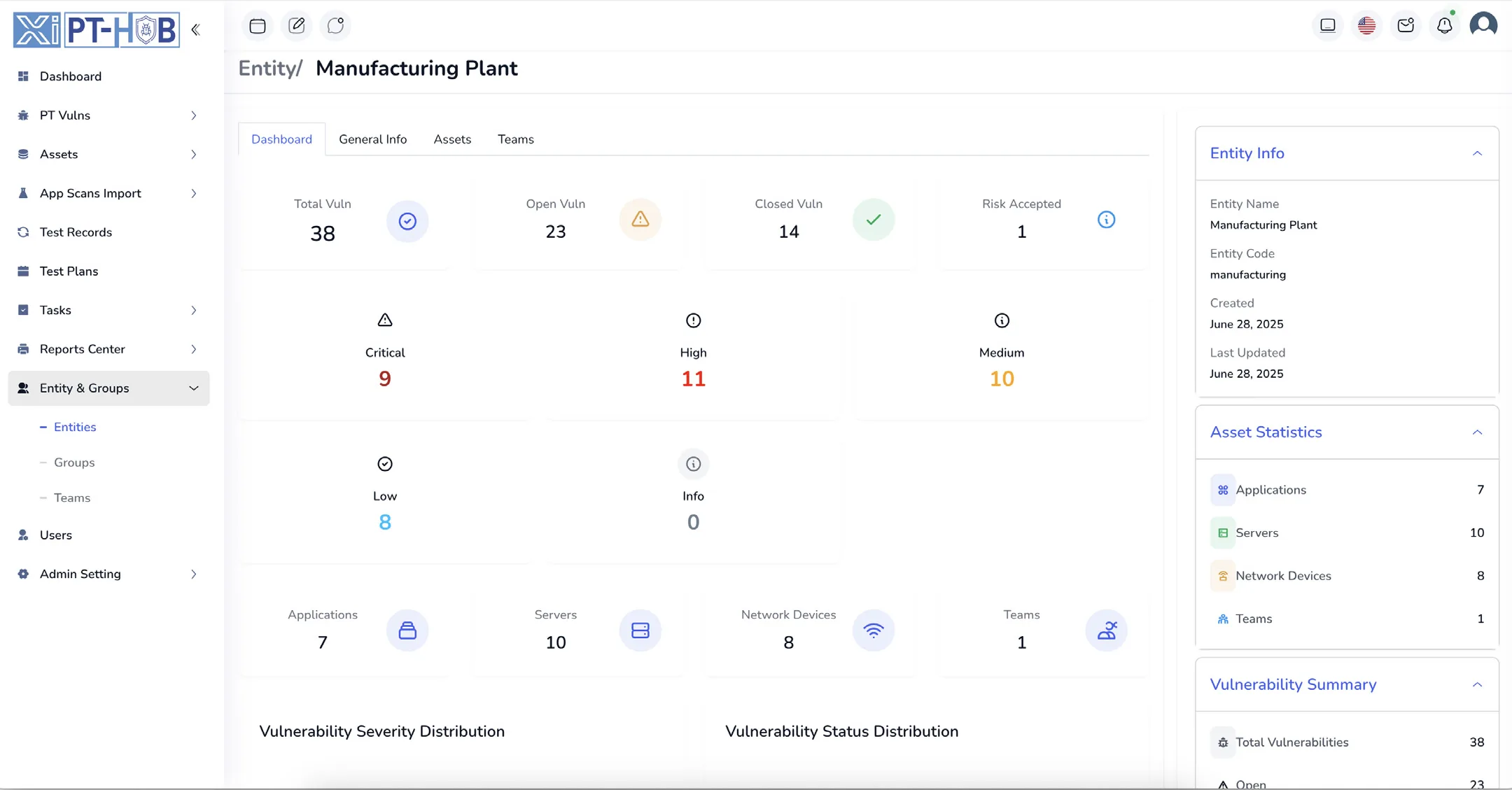Expand the Admin Setting chevron
1512x790 pixels.
[194, 574]
